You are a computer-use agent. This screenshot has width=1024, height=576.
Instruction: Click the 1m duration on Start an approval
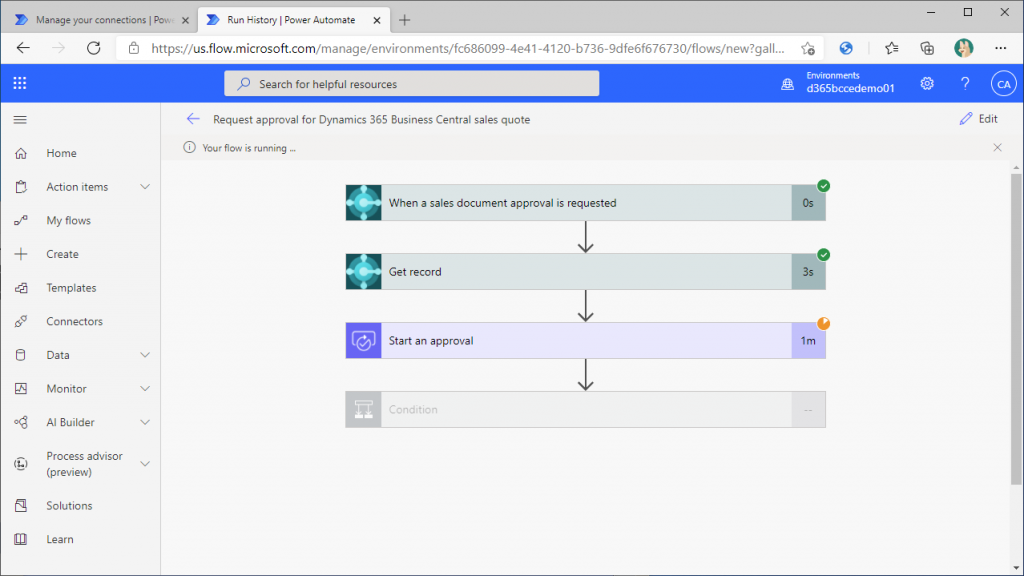[808, 340]
